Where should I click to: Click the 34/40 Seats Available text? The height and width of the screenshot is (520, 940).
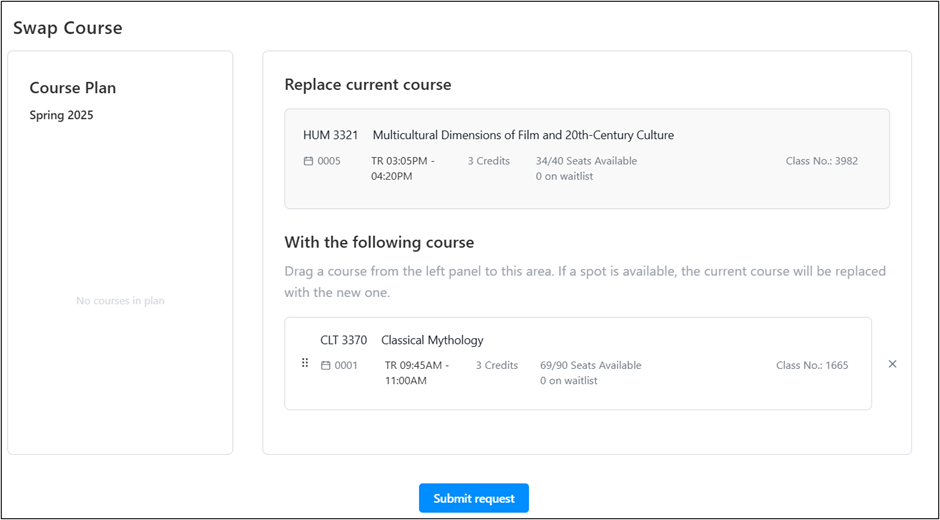pos(586,161)
